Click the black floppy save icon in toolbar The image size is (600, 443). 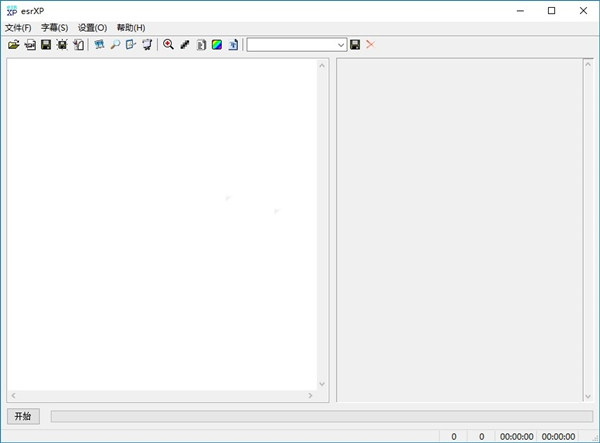tap(46, 45)
